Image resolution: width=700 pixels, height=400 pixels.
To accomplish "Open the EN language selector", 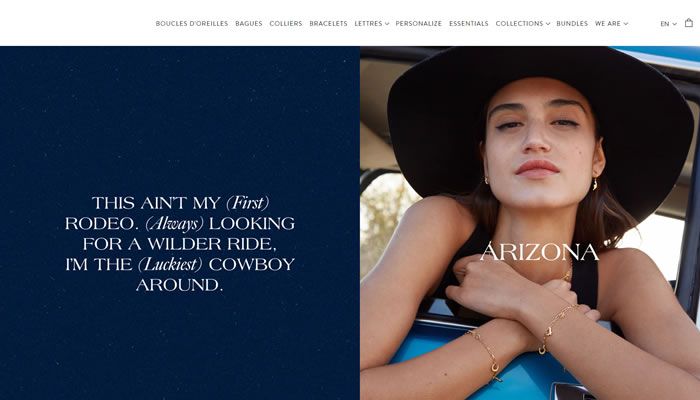I will [668, 24].
